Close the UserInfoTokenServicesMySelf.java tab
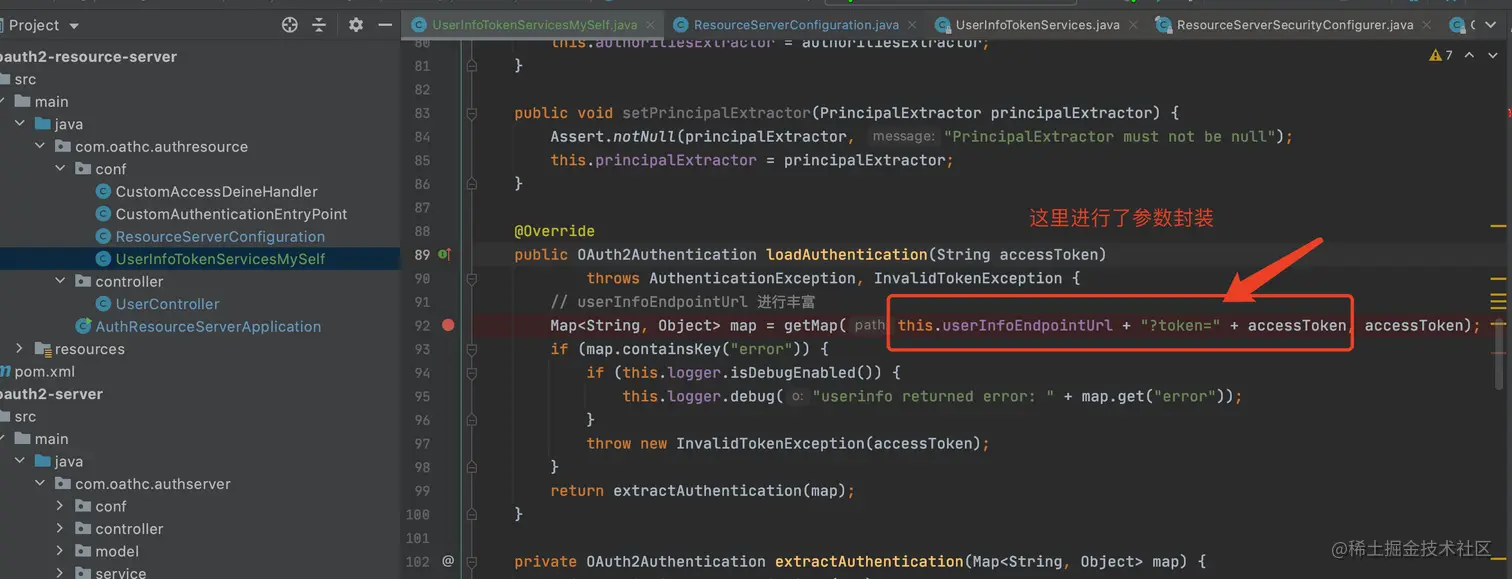1512x579 pixels. pos(652,25)
